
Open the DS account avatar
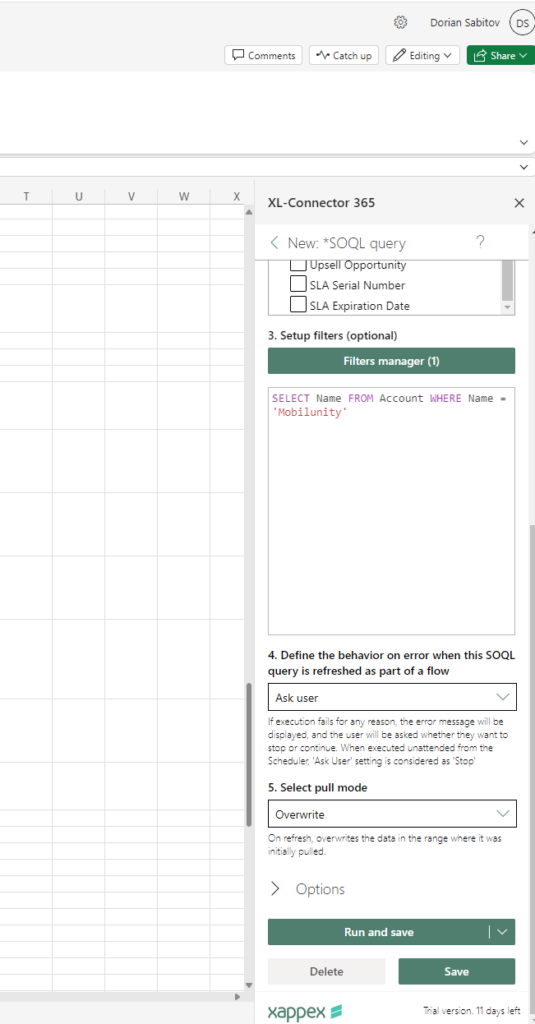[x=521, y=23]
